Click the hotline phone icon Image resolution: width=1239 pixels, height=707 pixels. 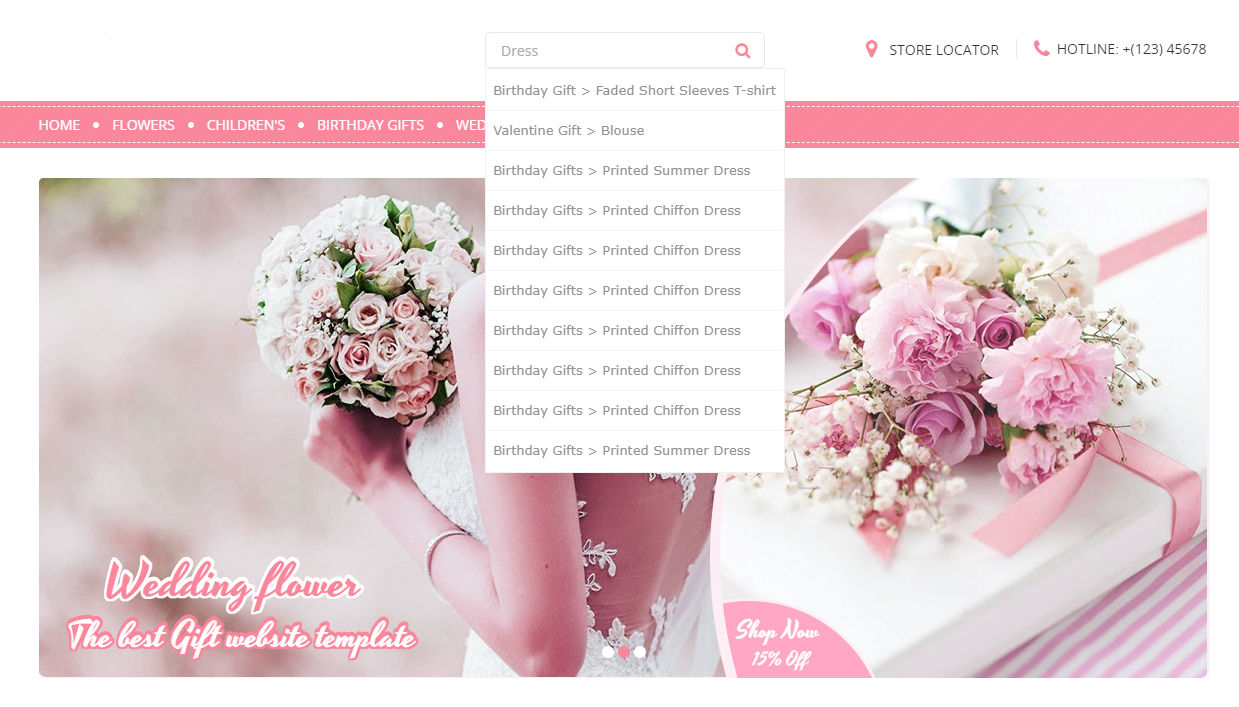point(1041,48)
